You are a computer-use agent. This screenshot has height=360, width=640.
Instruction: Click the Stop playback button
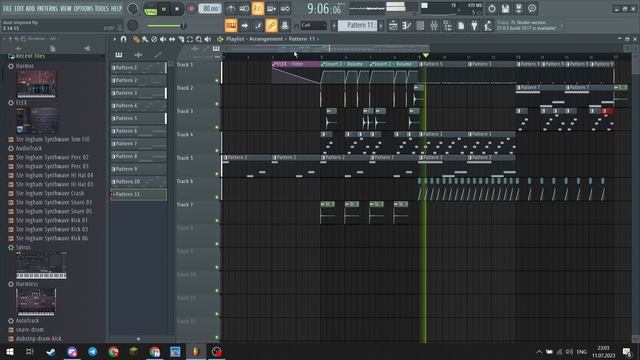(x=177, y=9)
